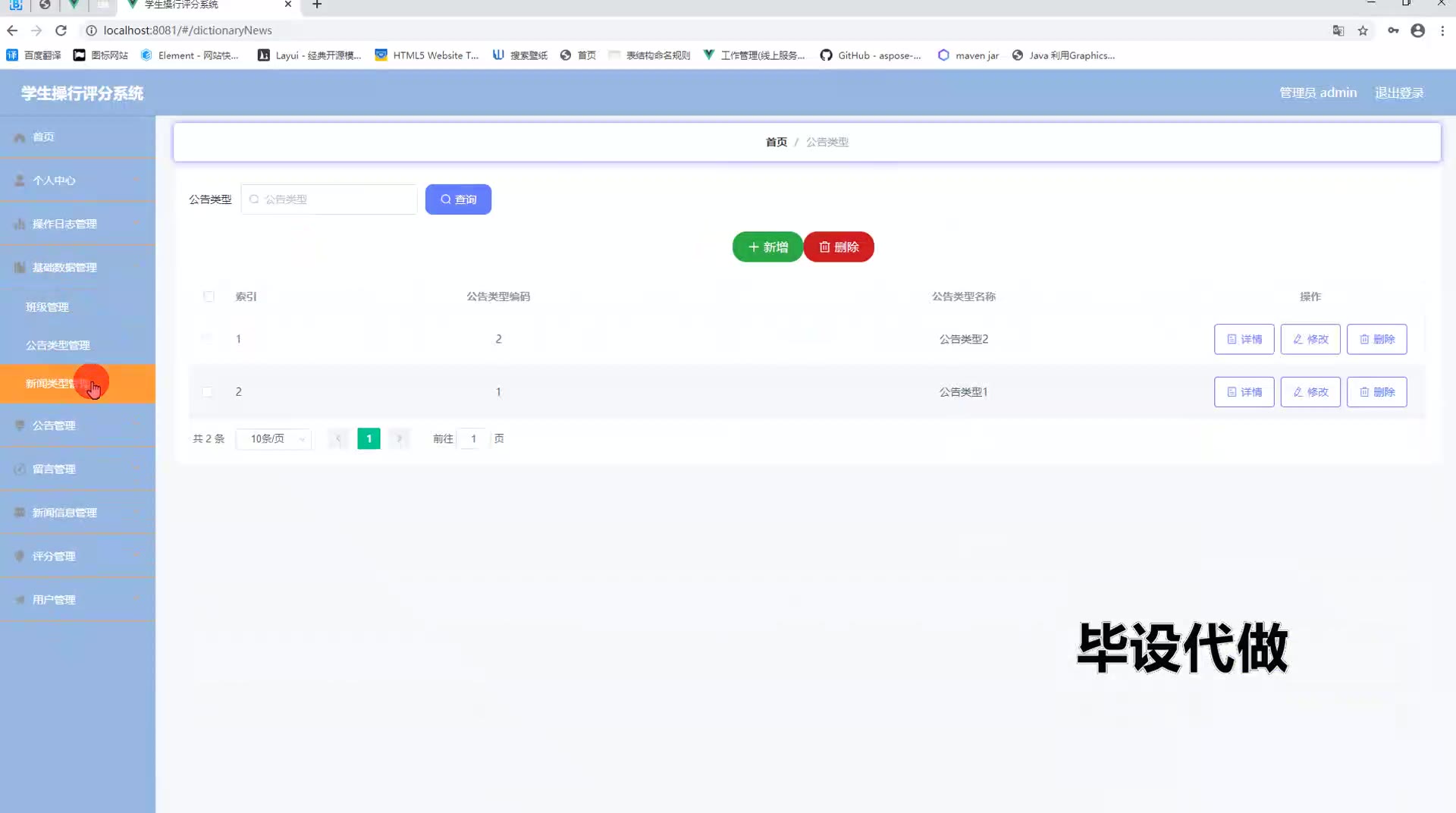Open the saved passwords key icon

[1393, 30]
